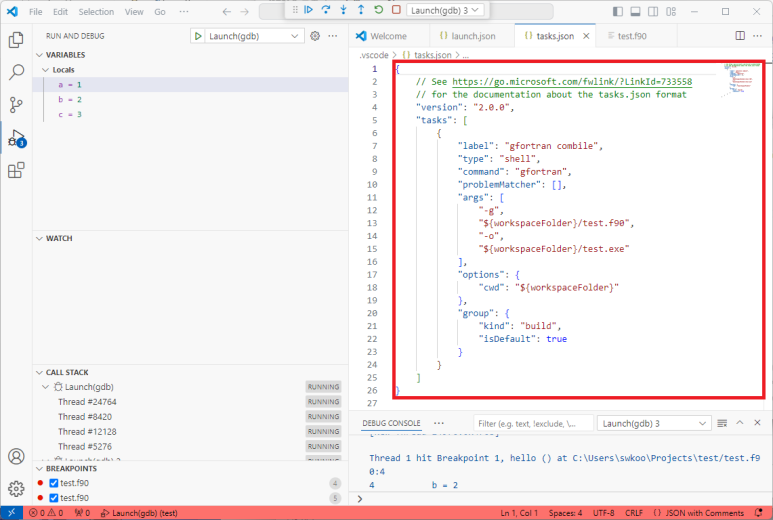This screenshot has height=520, width=773.
Task: Toggle first test.f90 breakpoint checkbox
Action: pos(54,483)
